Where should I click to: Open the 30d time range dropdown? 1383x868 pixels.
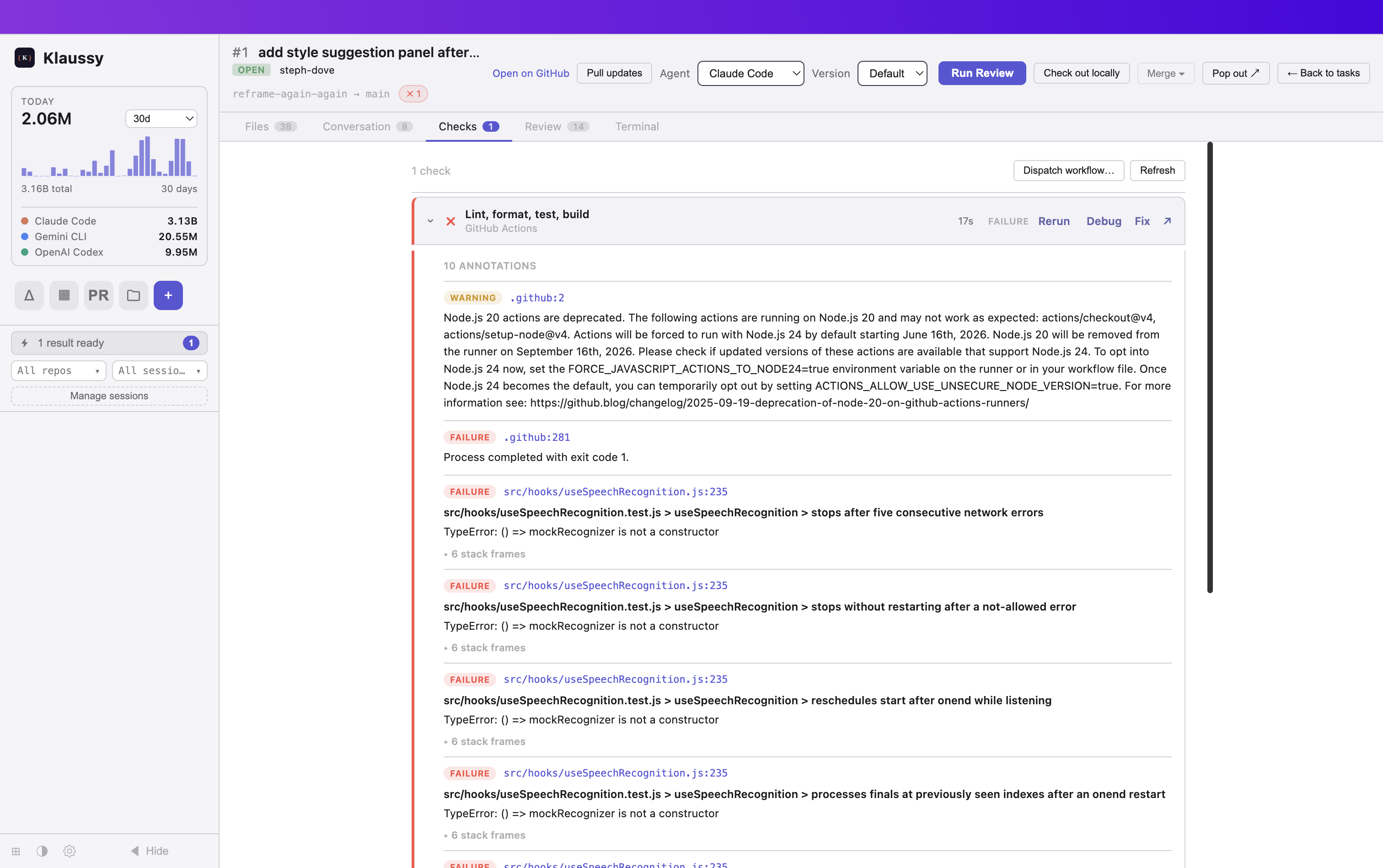click(x=161, y=119)
